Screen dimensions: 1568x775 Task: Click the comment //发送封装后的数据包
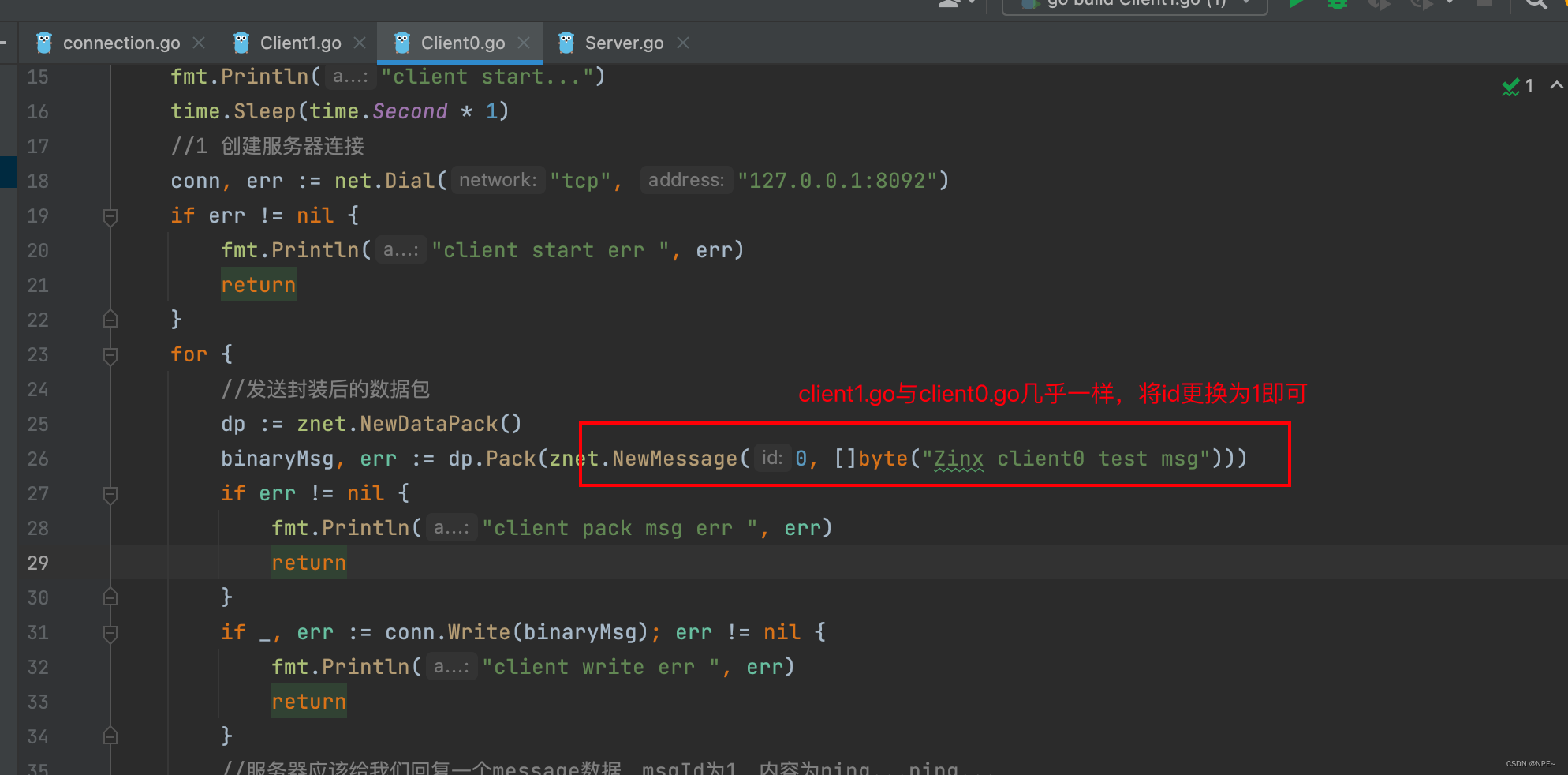click(325, 389)
